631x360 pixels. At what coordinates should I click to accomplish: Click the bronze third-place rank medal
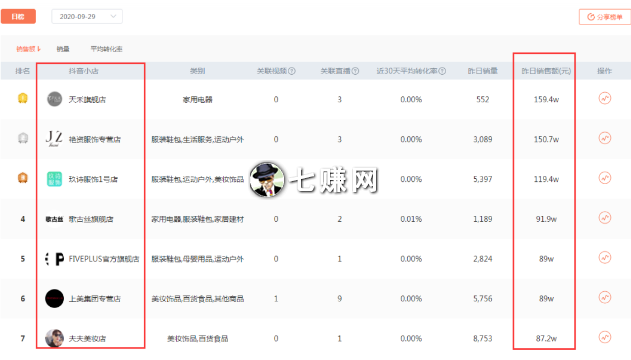coord(23,178)
